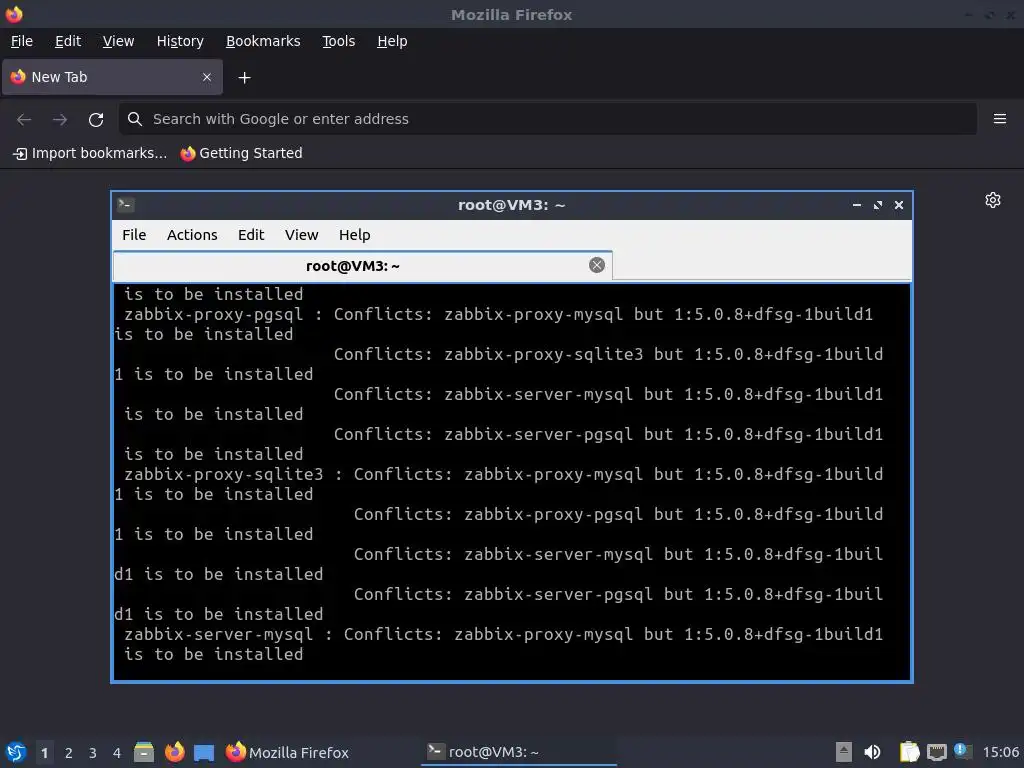The height and width of the screenshot is (768, 1024).
Task: Open a new tab with plus button
Action: [x=244, y=78]
